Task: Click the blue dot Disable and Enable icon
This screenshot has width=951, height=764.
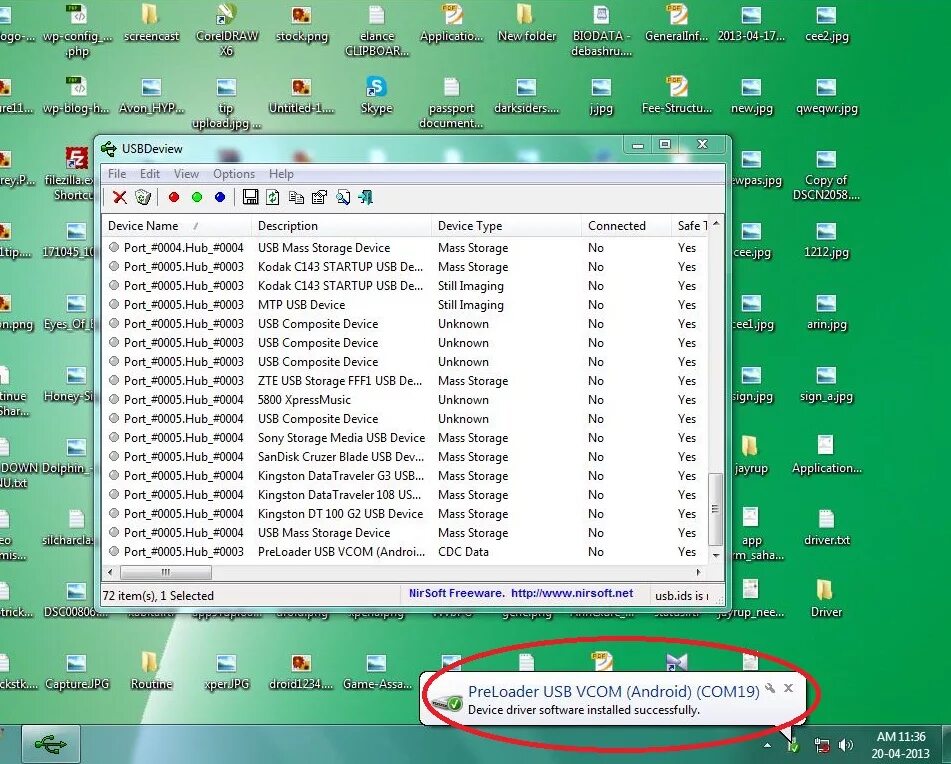Action: click(220, 197)
